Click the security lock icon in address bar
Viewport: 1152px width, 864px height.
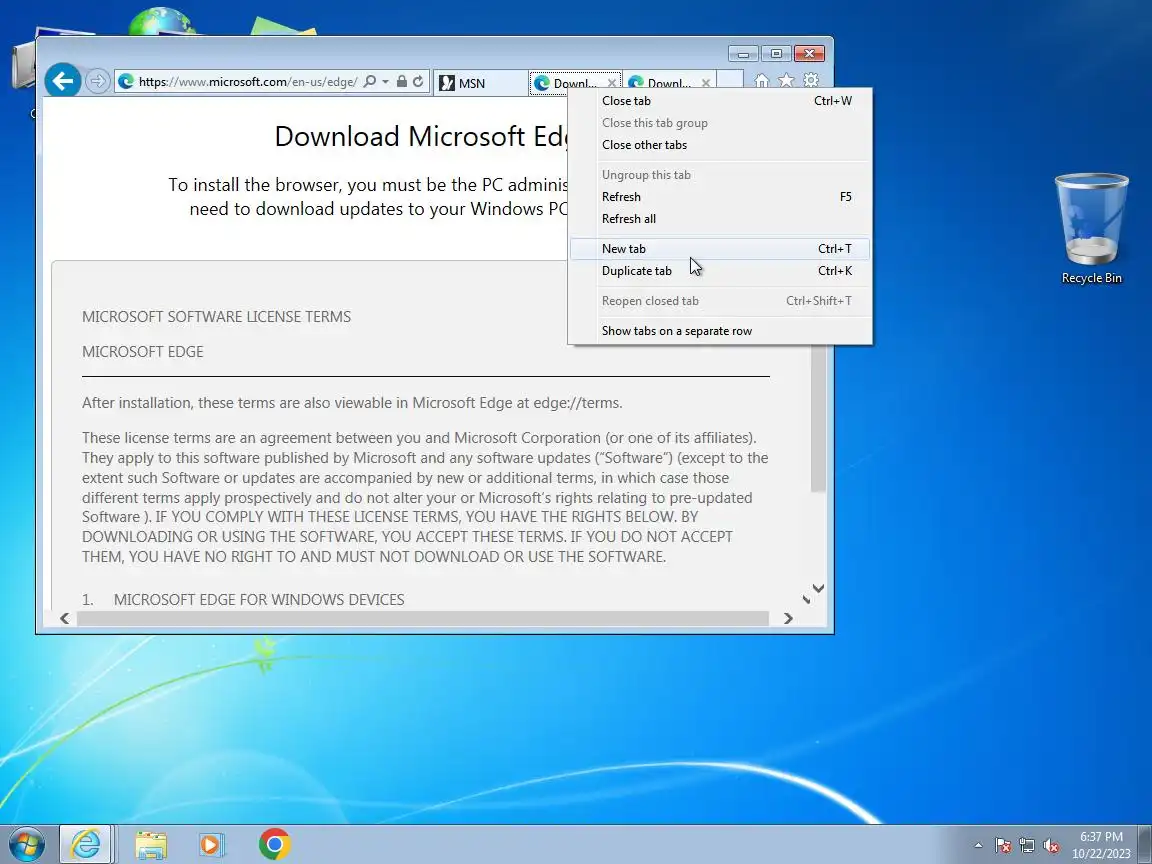[402, 81]
